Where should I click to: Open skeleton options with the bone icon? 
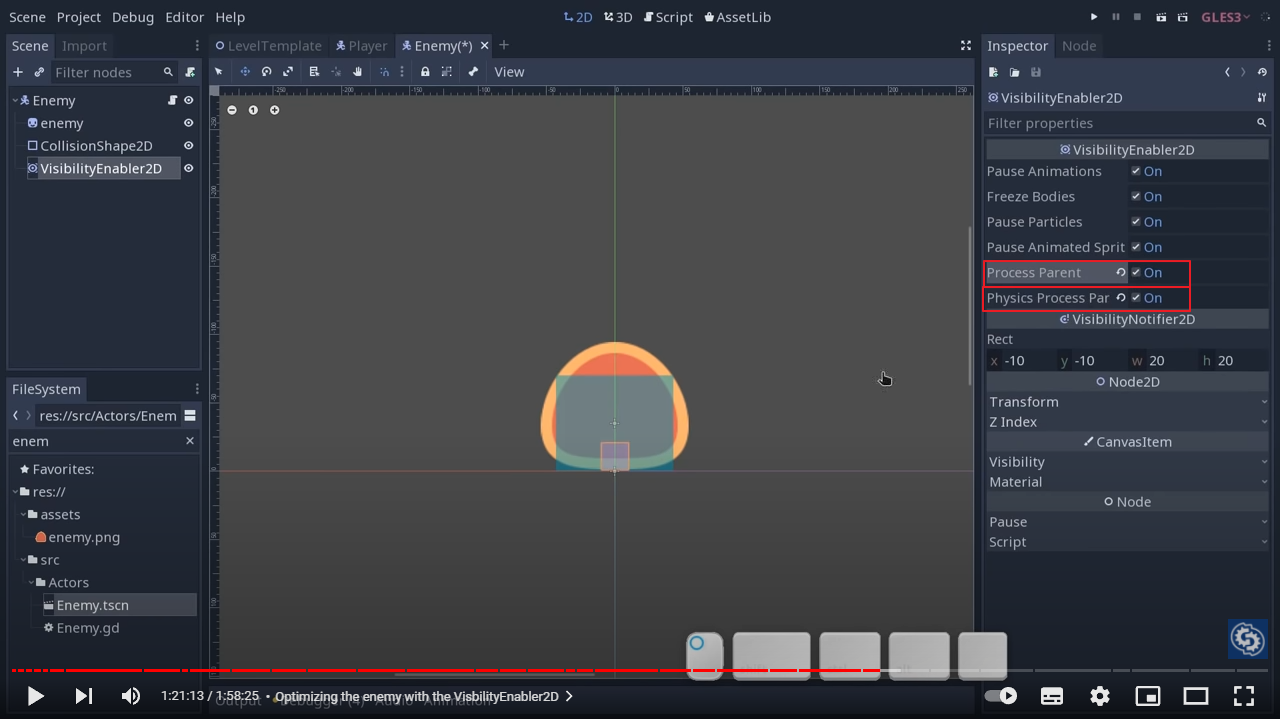pos(473,72)
